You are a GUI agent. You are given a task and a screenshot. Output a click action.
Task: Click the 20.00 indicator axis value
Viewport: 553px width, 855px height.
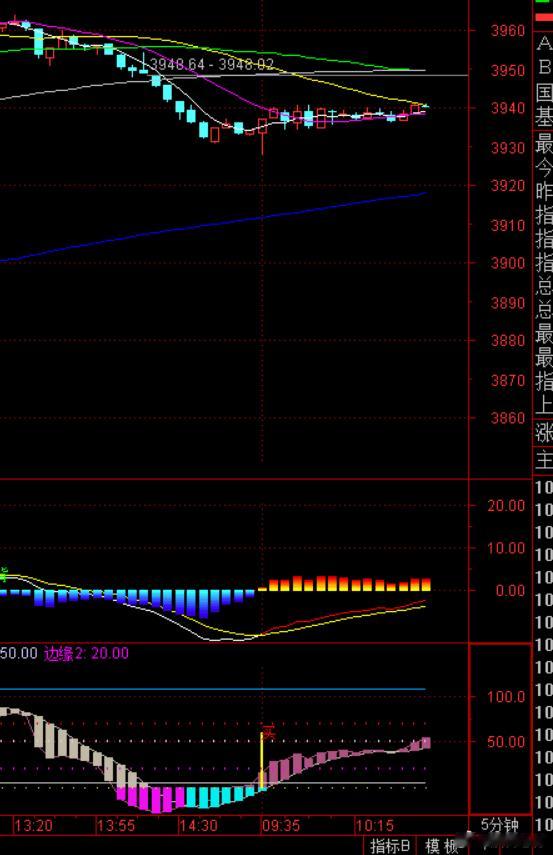506,505
